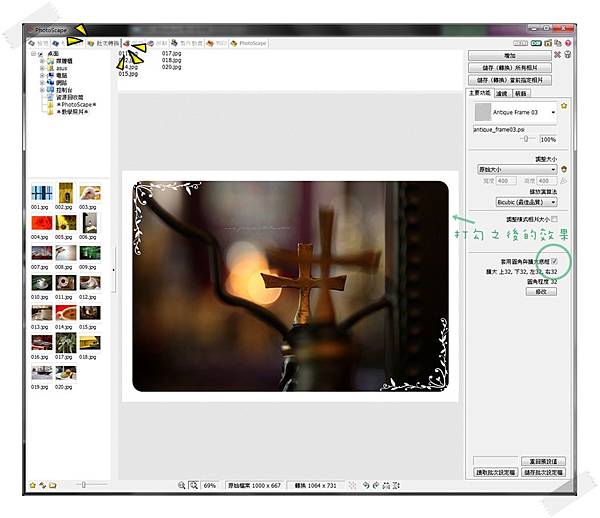Viewport: 600px width, 518px height.
Task: Select the 011.jpg coffee cup thumbnail
Action: click(65, 283)
